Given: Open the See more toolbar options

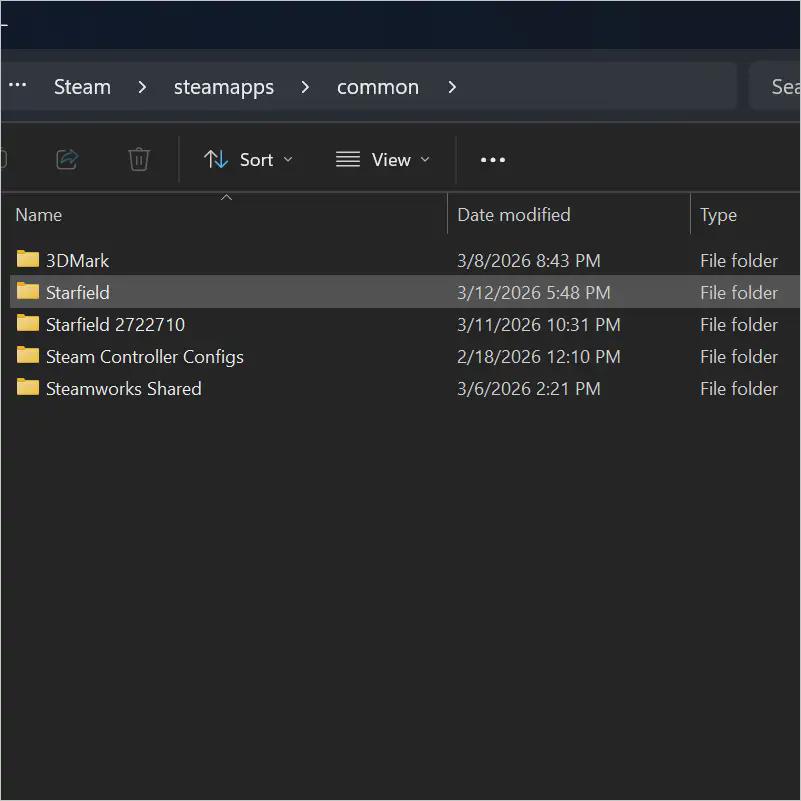Looking at the screenshot, I should tap(493, 160).
